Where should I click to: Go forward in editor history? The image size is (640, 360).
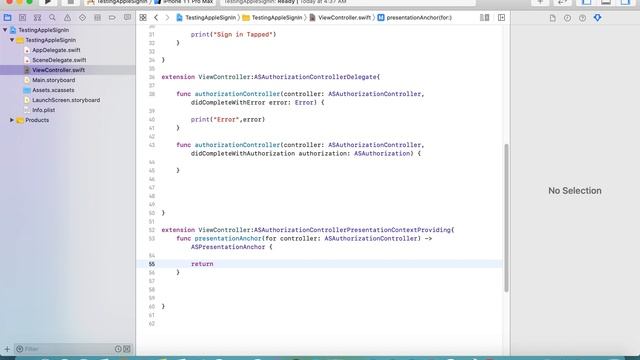(167, 18)
